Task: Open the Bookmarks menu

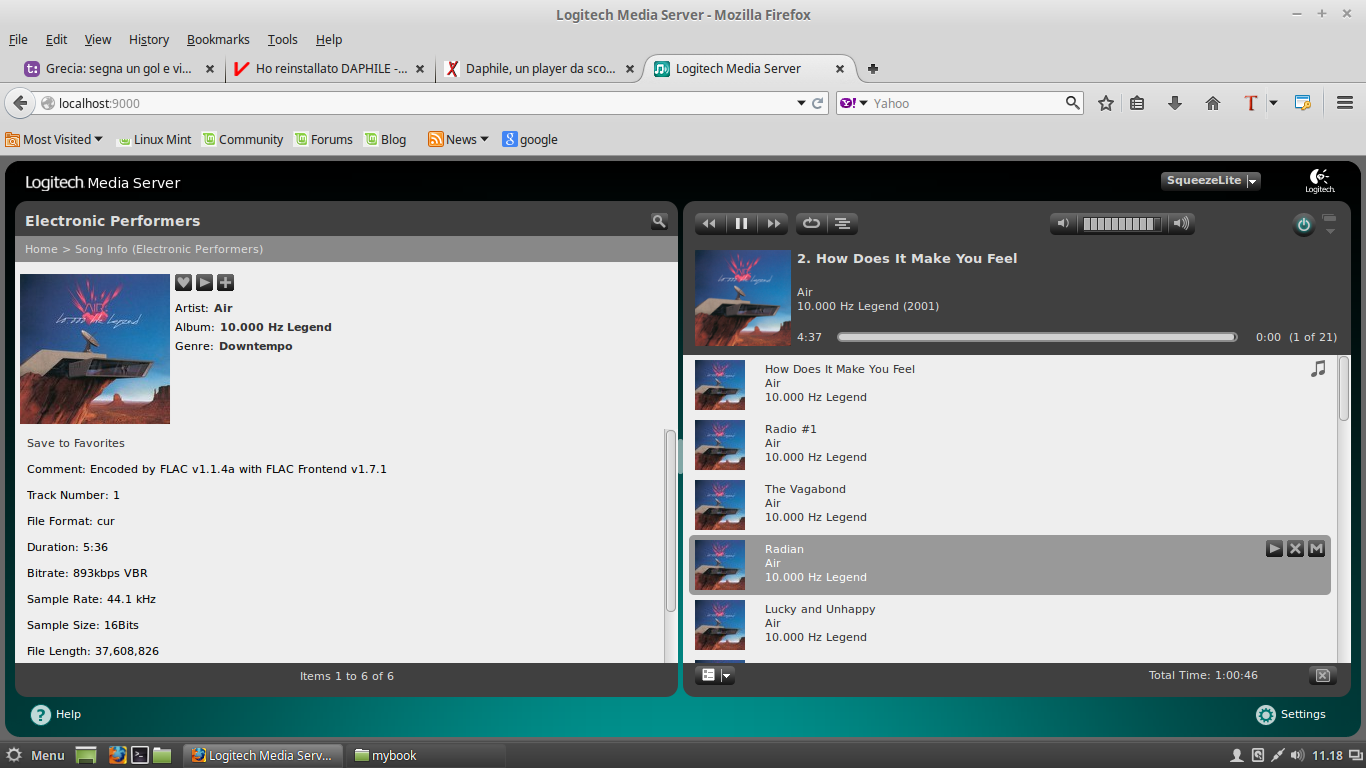Action: tap(218, 40)
